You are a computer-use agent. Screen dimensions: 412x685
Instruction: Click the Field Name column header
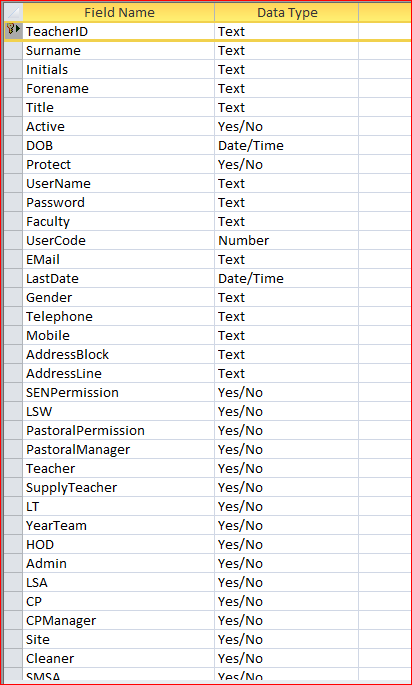119,12
